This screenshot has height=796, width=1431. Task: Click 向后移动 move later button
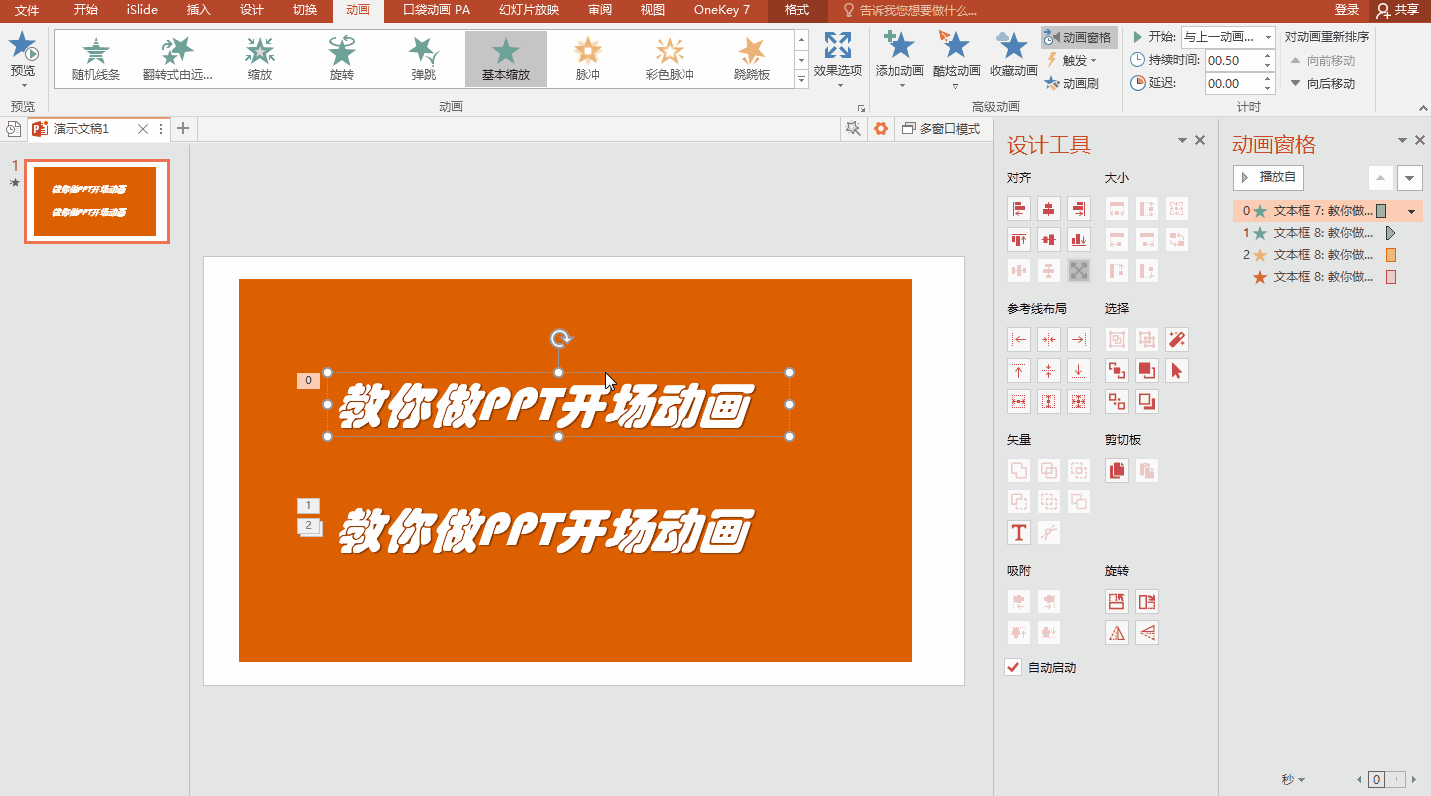(x=1322, y=84)
